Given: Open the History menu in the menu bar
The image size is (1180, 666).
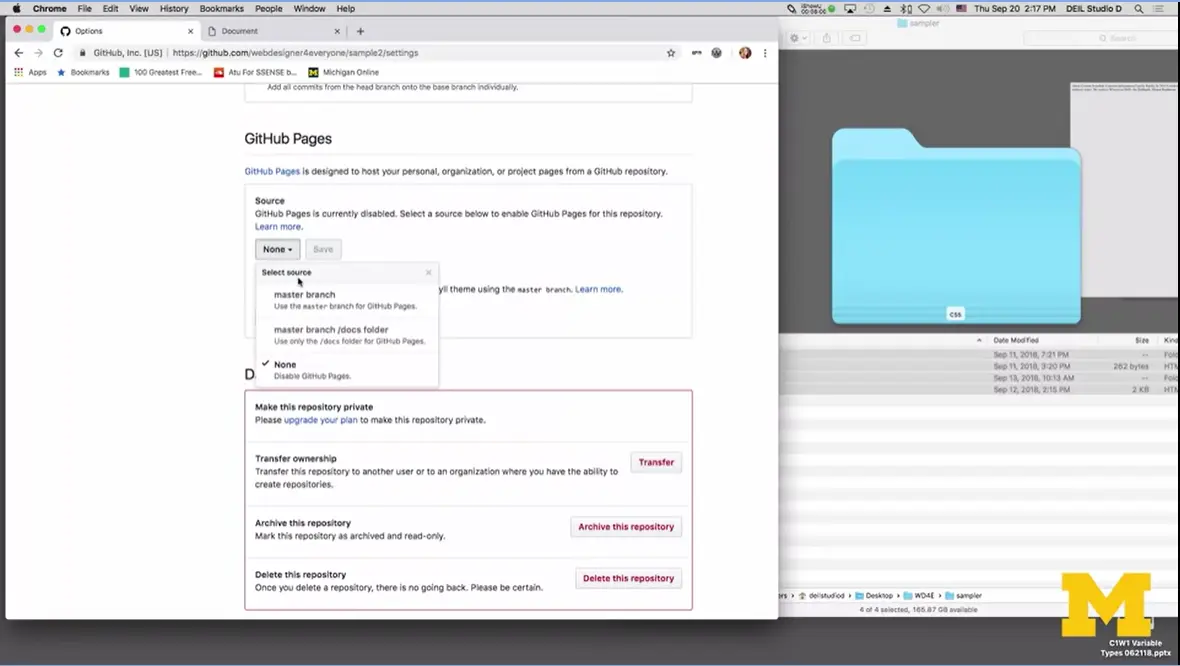Looking at the screenshot, I should tap(173, 8).
